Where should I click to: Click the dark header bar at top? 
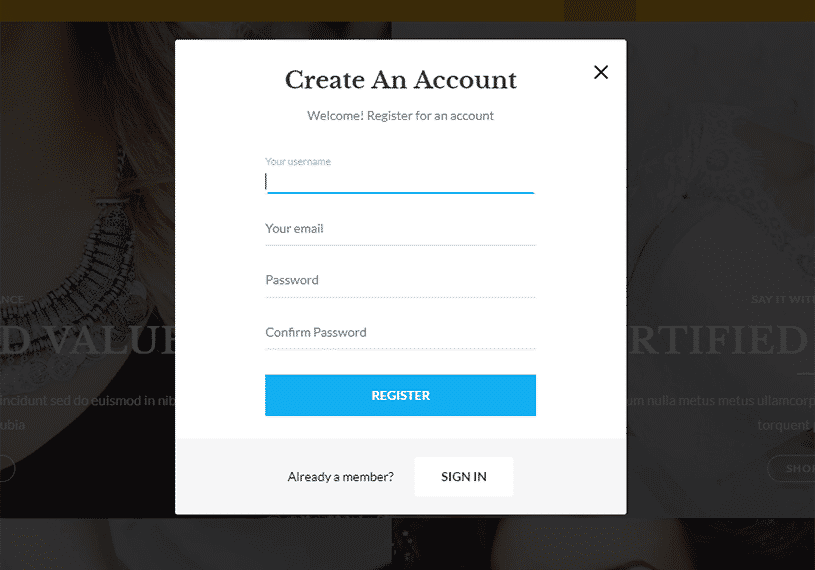click(408, 10)
